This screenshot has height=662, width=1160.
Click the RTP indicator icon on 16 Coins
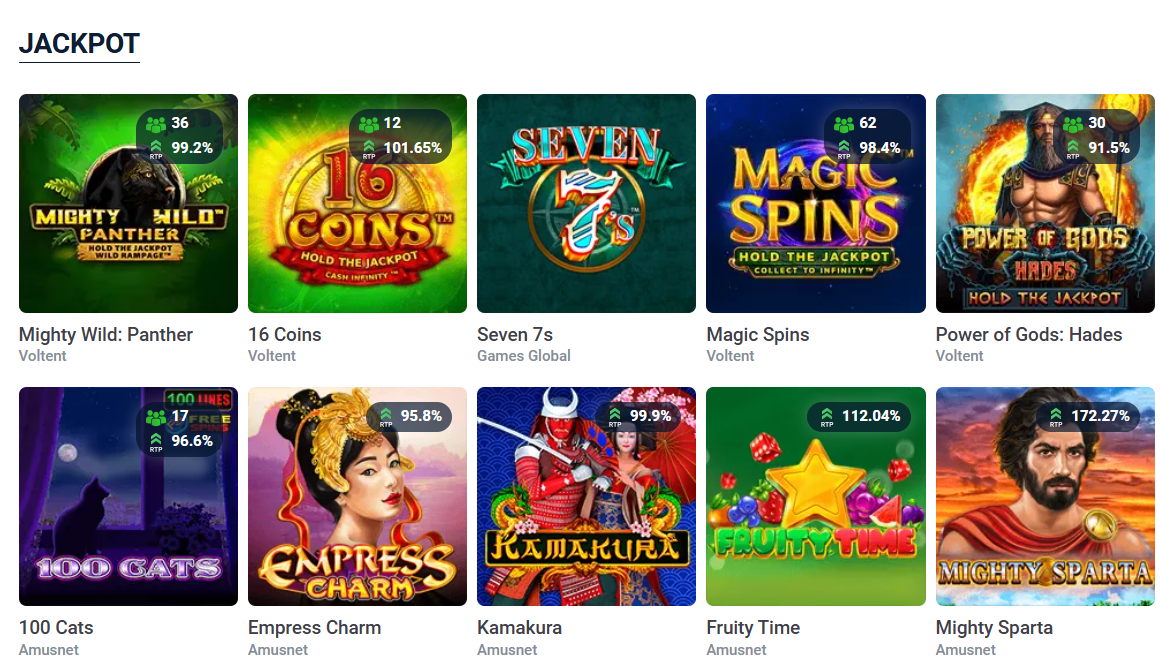pos(370,145)
